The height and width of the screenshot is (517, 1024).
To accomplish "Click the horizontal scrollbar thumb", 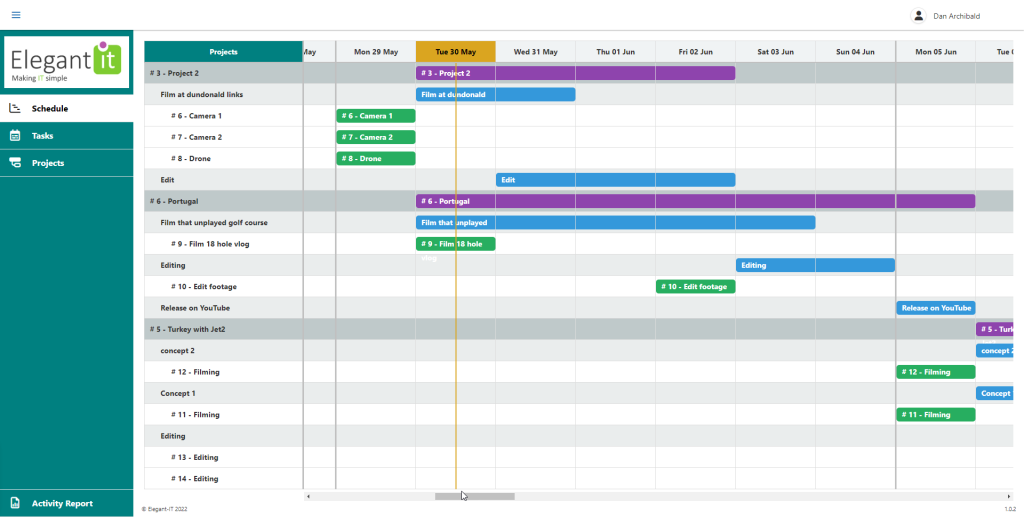I will tap(475, 497).
